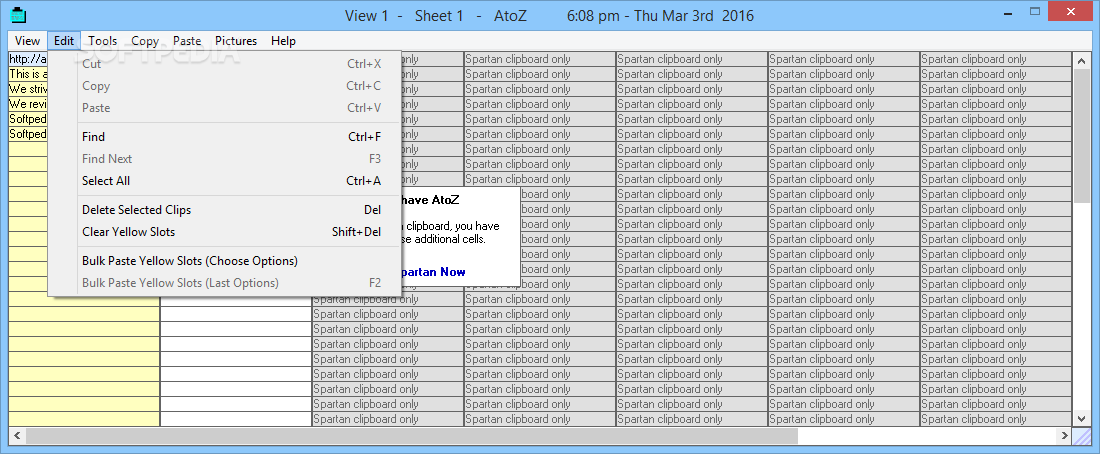
Task: Click the vertical scrollbar down arrow
Action: [1081, 418]
